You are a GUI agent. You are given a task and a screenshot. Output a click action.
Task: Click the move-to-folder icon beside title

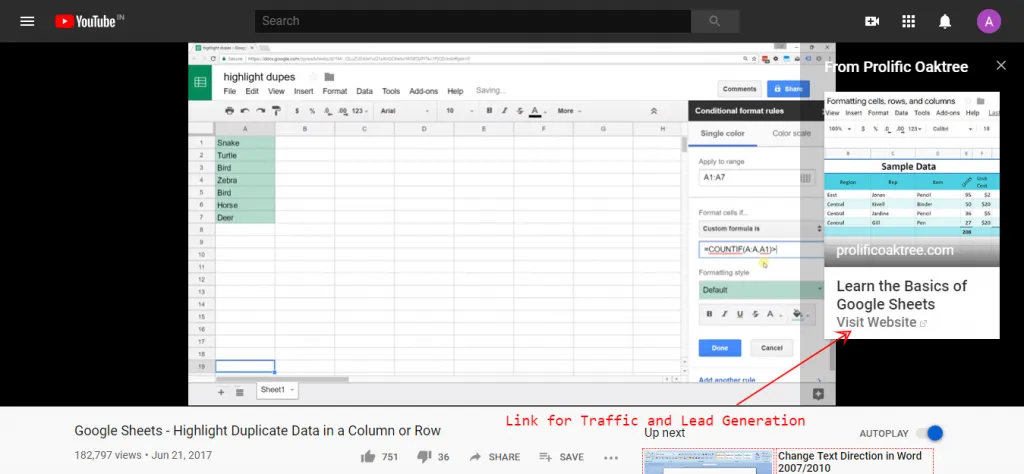329,77
